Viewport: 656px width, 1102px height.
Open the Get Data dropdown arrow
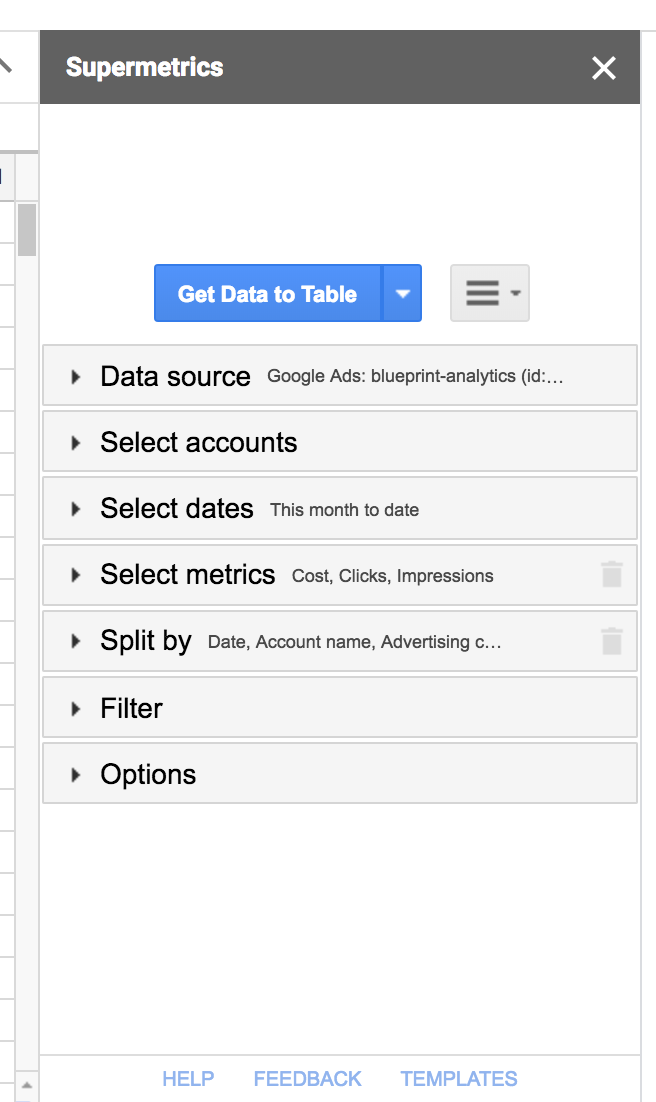(402, 294)
